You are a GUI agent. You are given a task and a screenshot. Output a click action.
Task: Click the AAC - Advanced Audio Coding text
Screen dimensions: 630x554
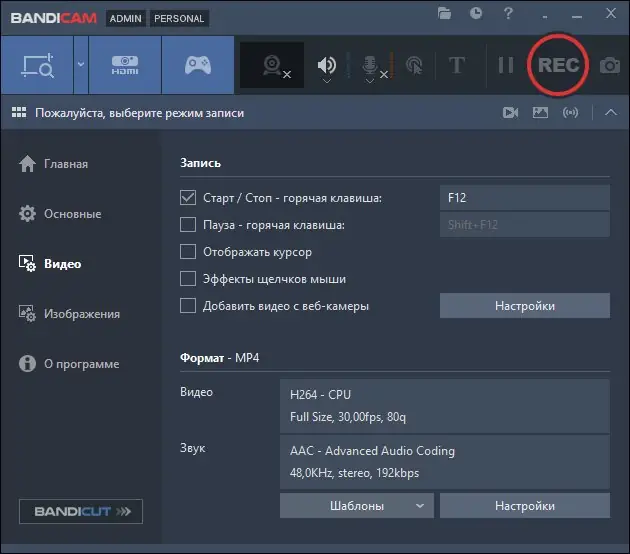[x=372, y=451]
